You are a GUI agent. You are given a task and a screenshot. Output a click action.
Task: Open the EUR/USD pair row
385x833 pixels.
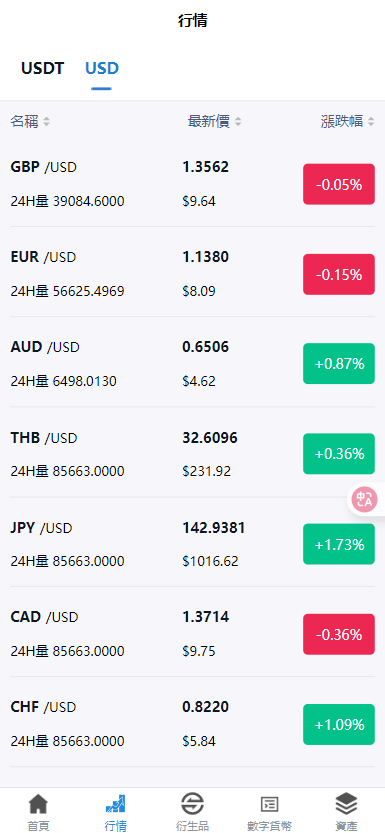pyautogui.click(x=192, y=274)
